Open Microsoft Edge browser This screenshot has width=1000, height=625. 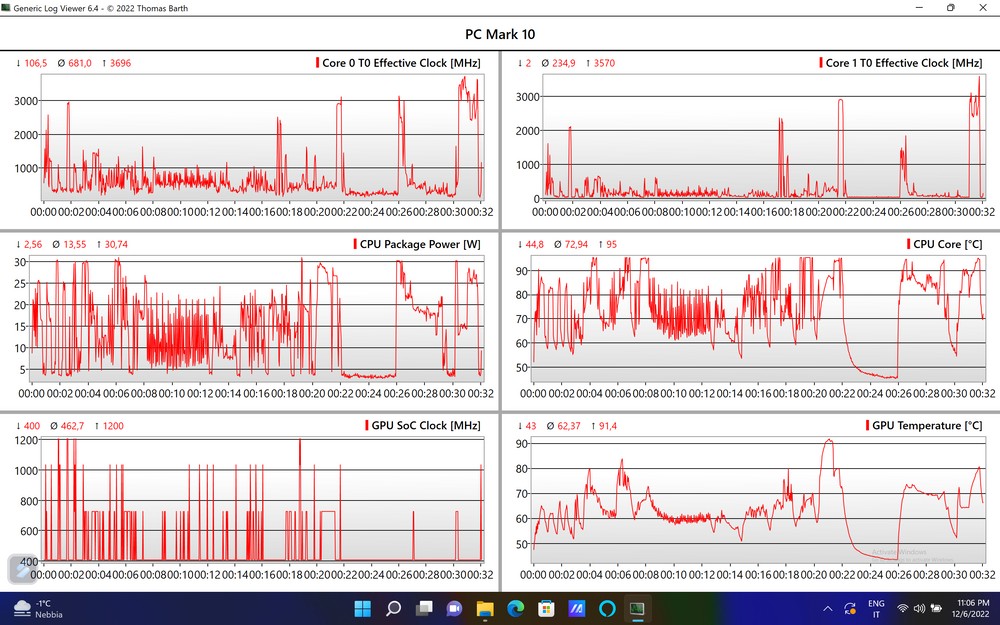click(x=515, y=608)
